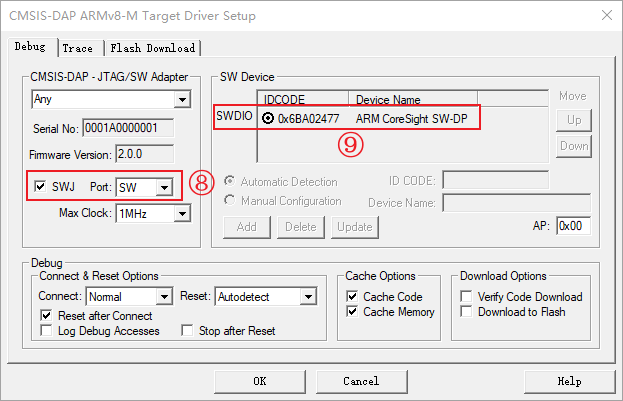The height and width of the screenshot is (401, 623).
Task: Click the Device Name column header
Action: (413, 99)
